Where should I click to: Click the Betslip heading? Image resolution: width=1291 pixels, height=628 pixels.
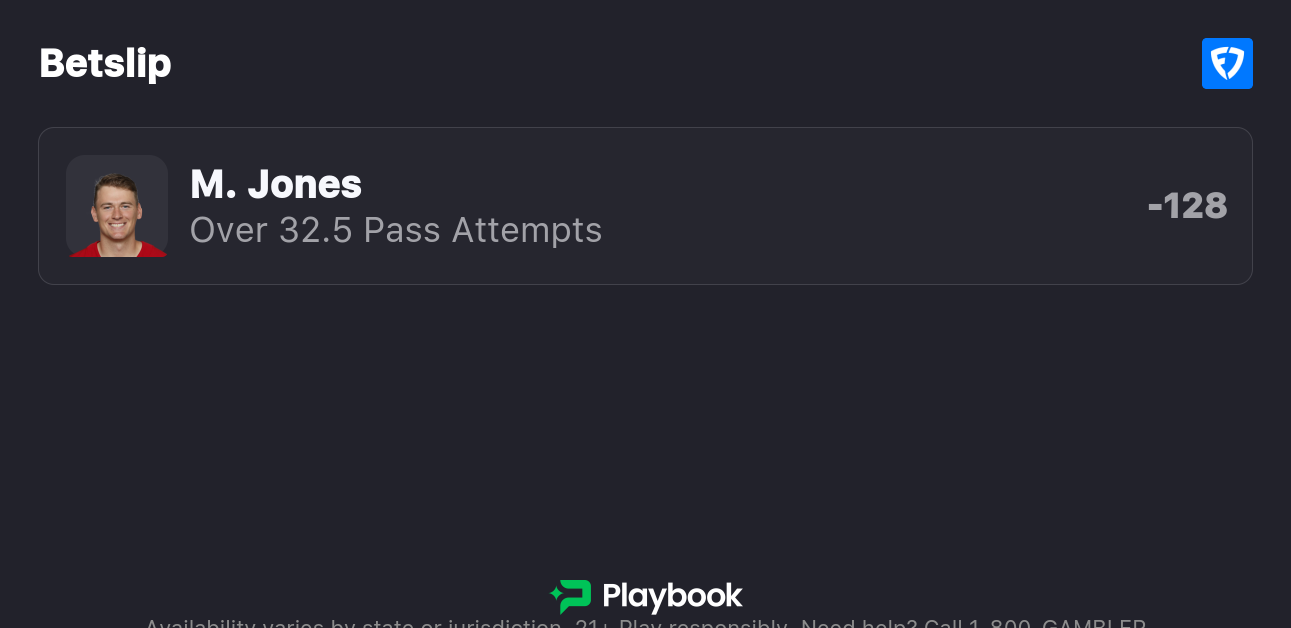coord(105,64)
